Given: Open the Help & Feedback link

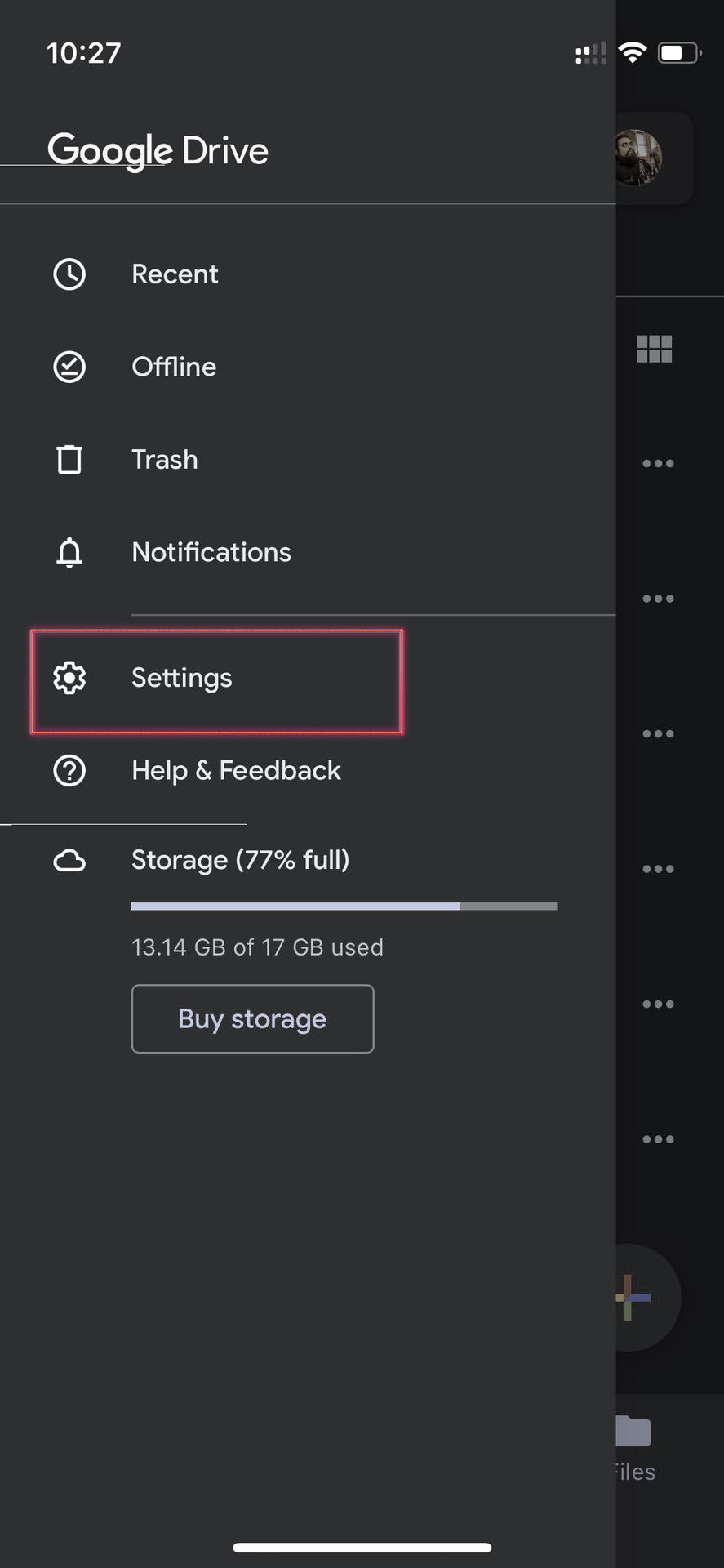Looking at the screenshot, I should click(x=236, y=770).
